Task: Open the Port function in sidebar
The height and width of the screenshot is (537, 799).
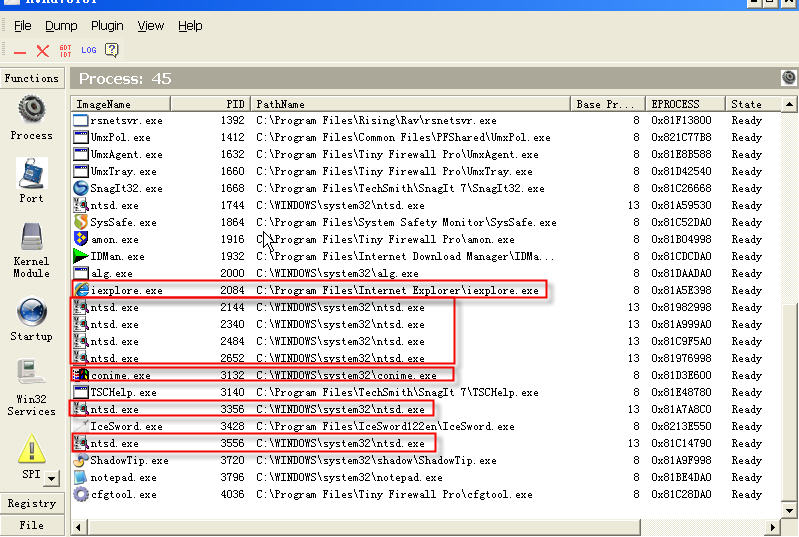Action: tap(32, 181)
